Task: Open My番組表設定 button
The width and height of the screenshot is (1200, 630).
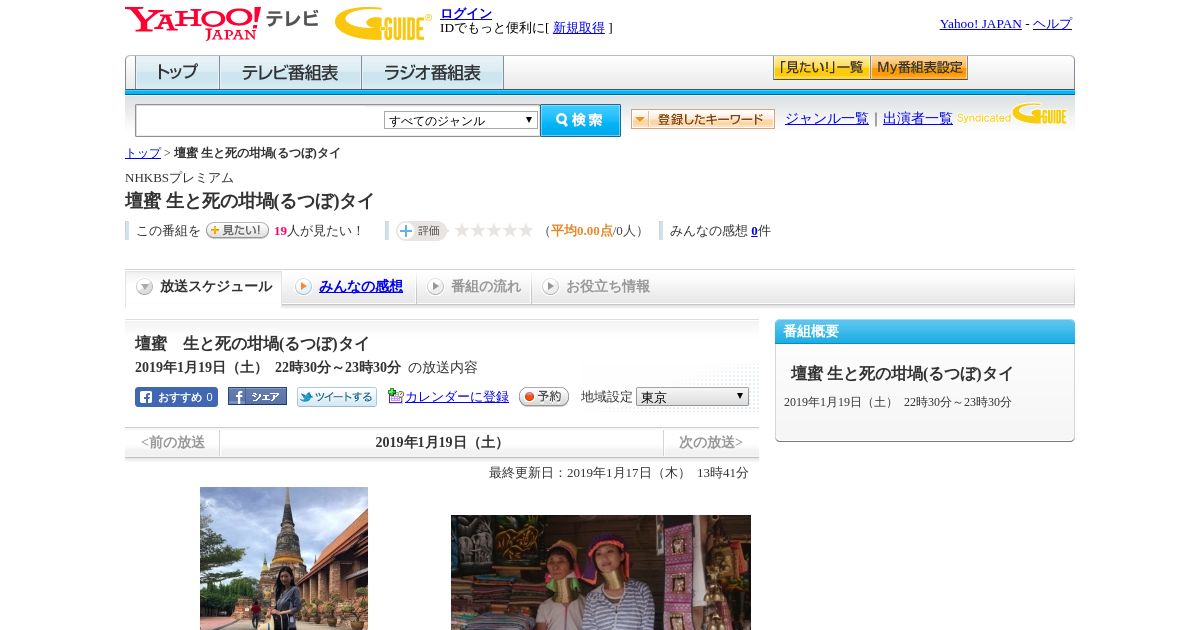Action: coord(919,68)
